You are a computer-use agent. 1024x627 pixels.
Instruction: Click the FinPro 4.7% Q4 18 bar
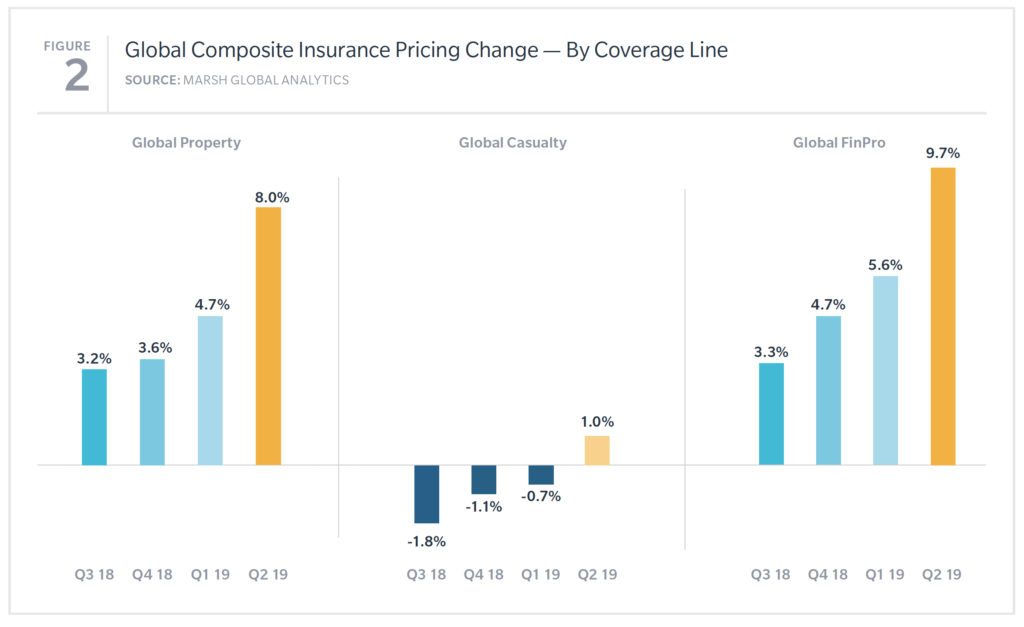pyautogui.click(x=828, y=391)
